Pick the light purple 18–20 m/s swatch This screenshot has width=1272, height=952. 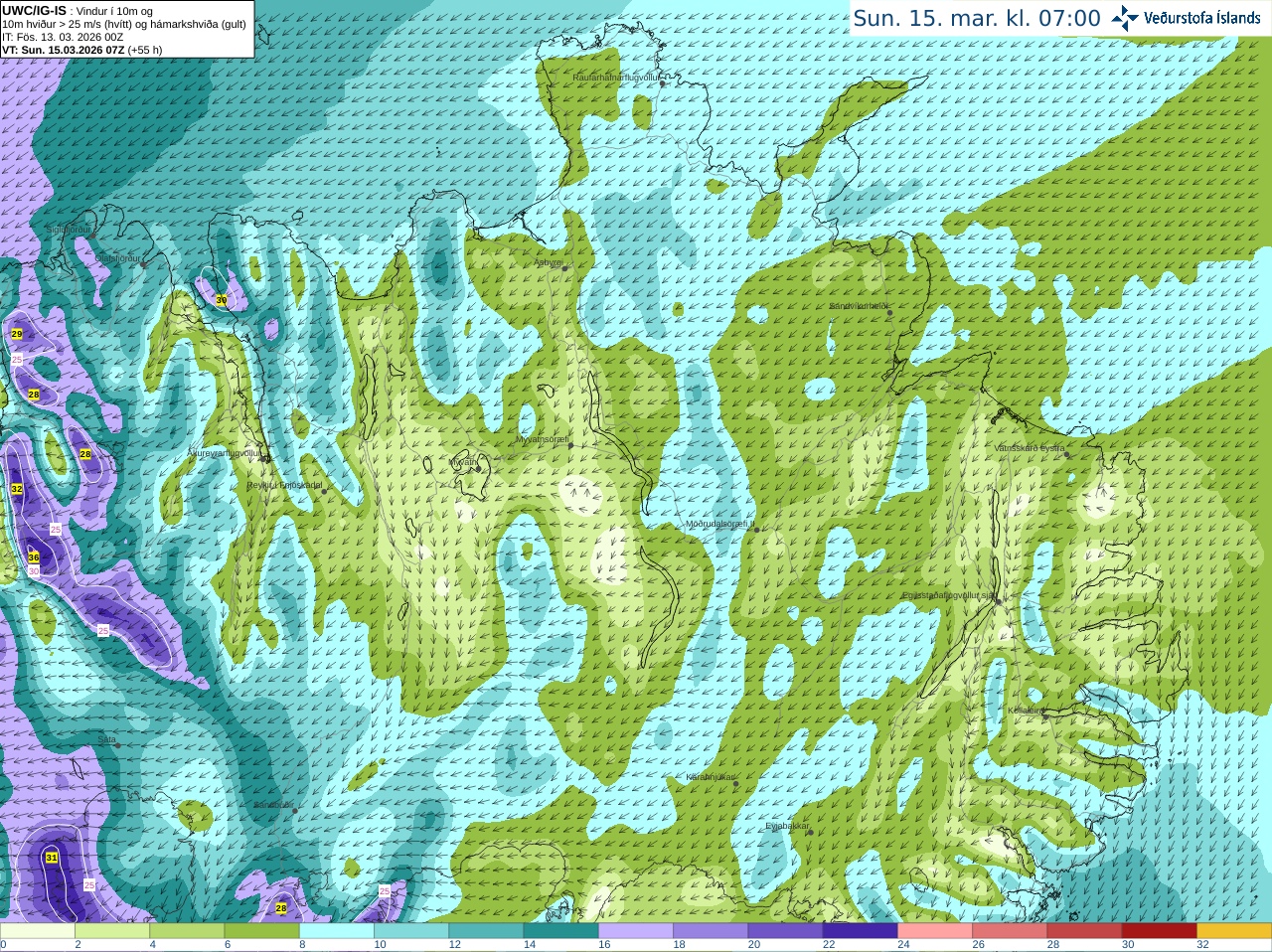click(711, 931)
